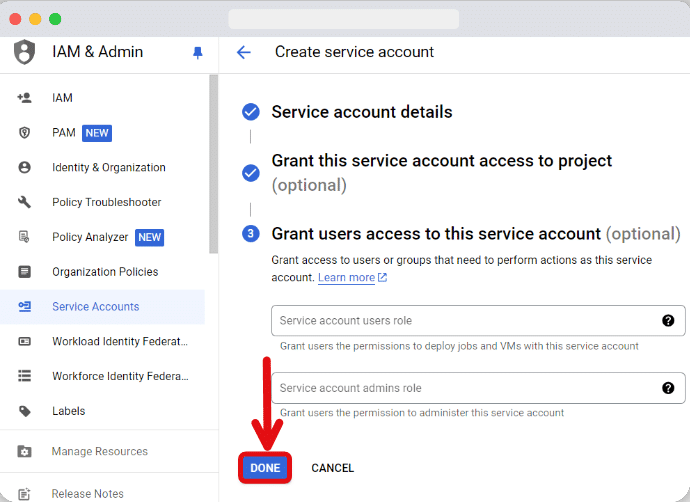Open the Learn more link
The width and height of the screenshot is (690, 502).
[x=346, y=278]
